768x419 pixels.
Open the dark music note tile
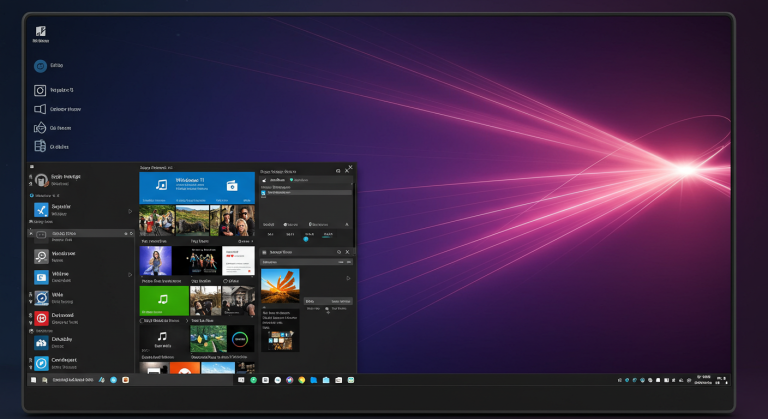click(x=164, y=339)
